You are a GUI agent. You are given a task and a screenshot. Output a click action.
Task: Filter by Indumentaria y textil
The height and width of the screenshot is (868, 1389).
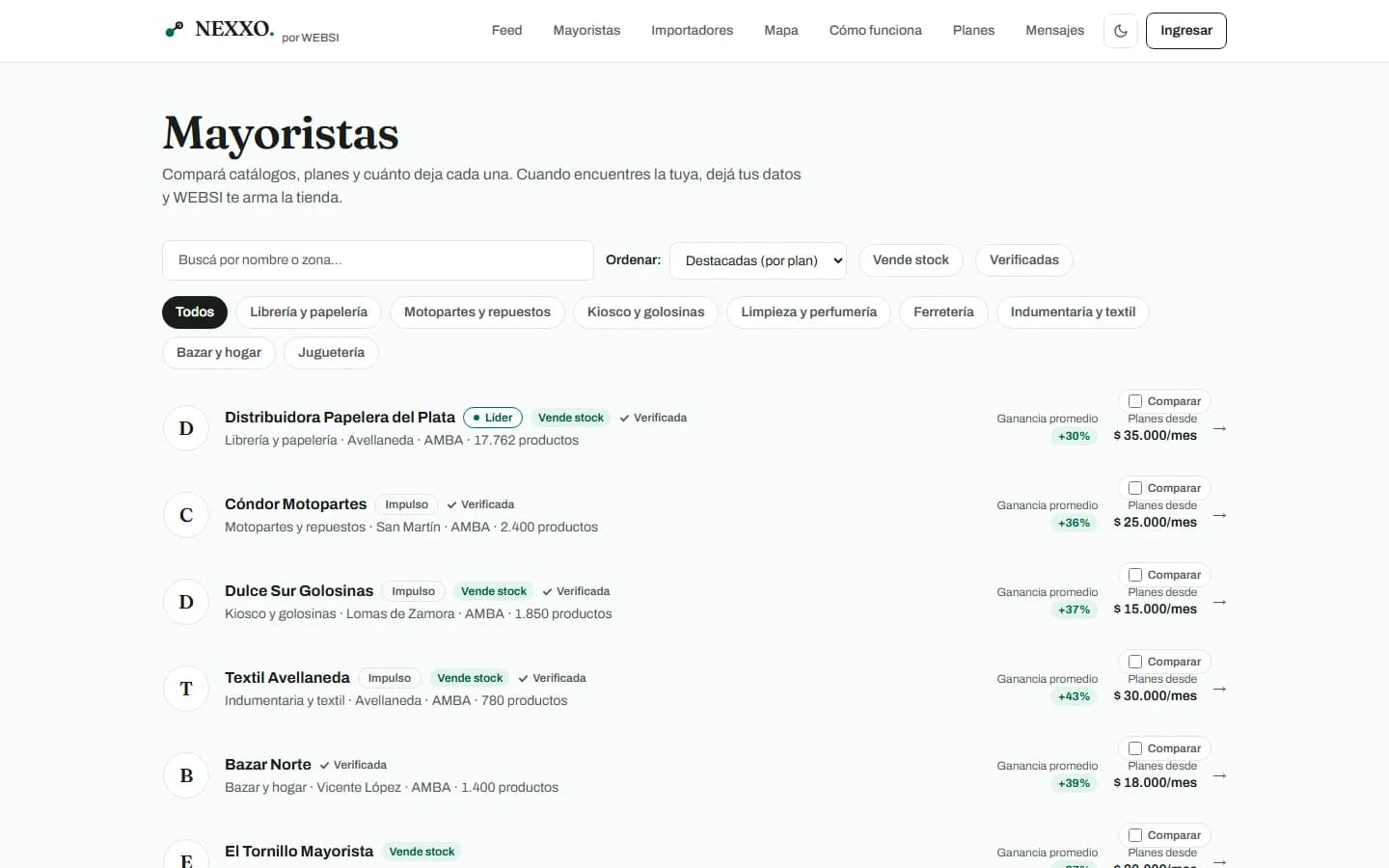pyautogui.click(x=1073, y=312)
